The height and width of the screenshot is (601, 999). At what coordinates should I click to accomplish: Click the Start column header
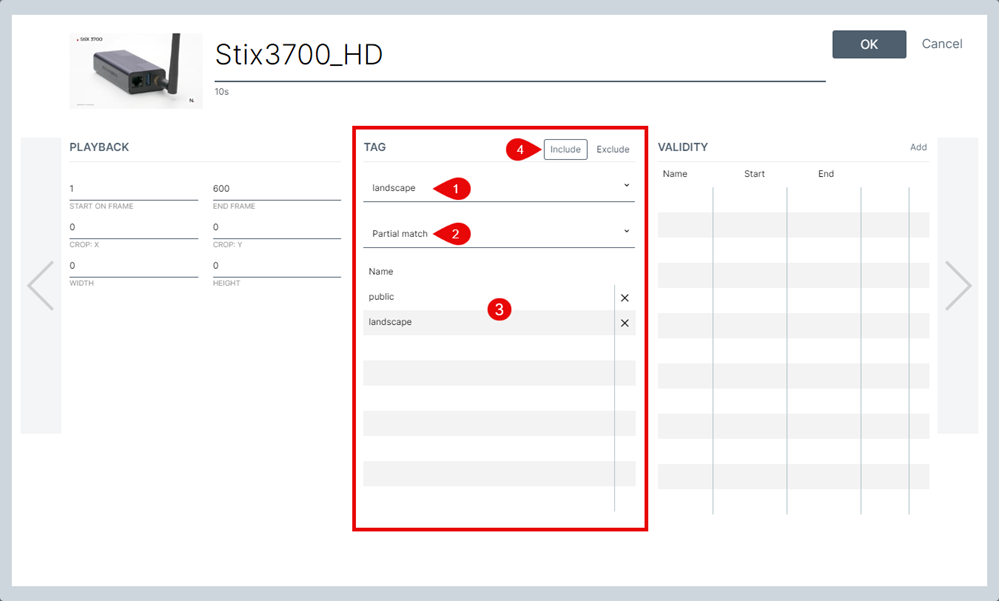coord(754,173)
